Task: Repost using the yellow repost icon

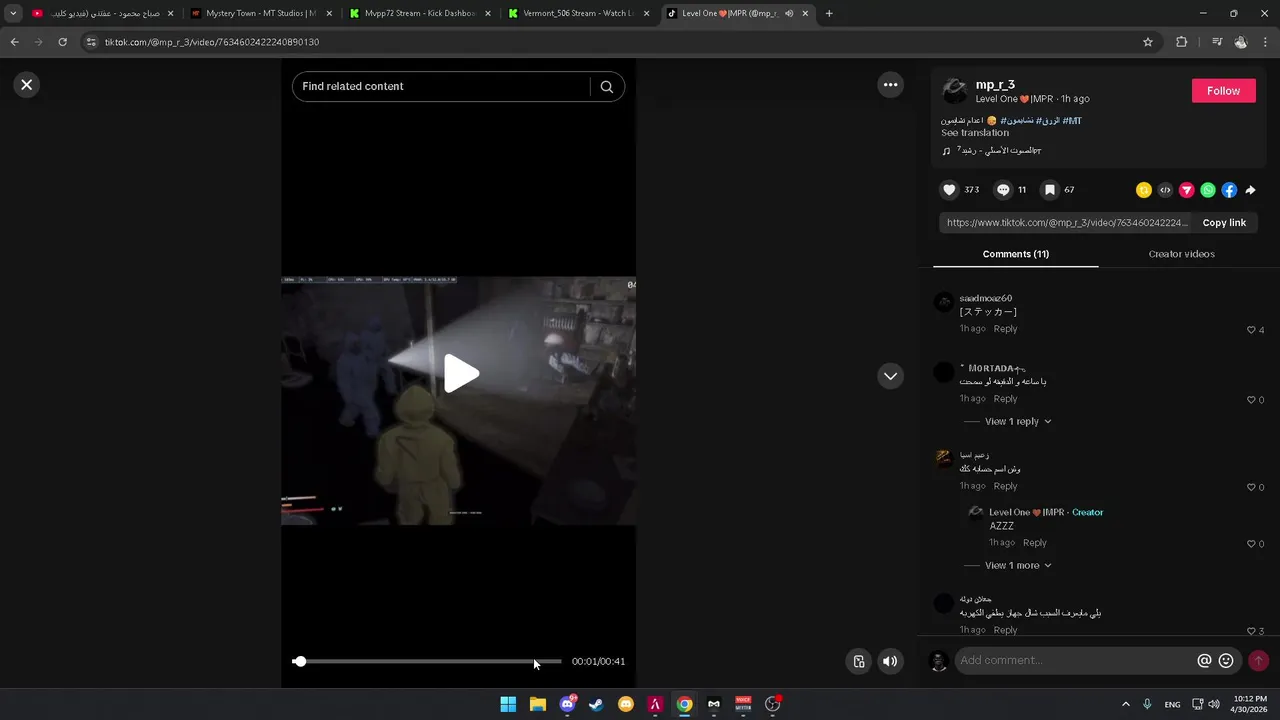Action: [x=1144, y=190]
